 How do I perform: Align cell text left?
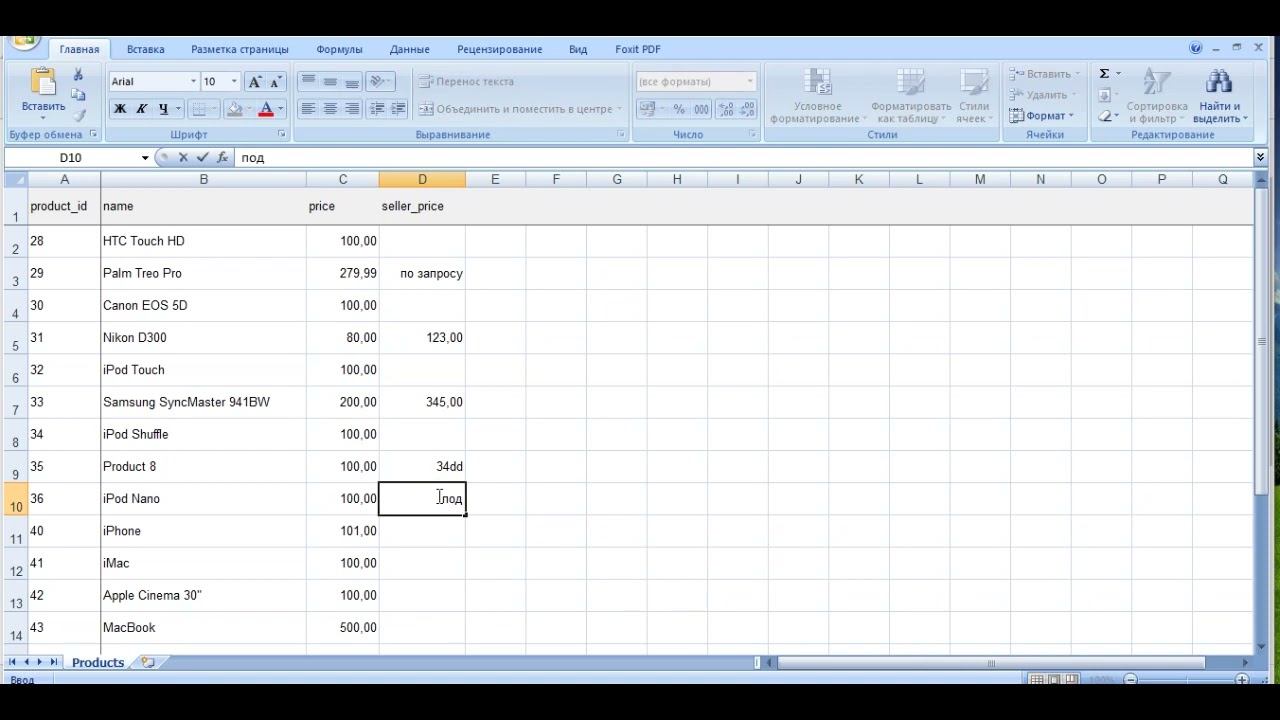pyautogui.click(x=308, y=109)
